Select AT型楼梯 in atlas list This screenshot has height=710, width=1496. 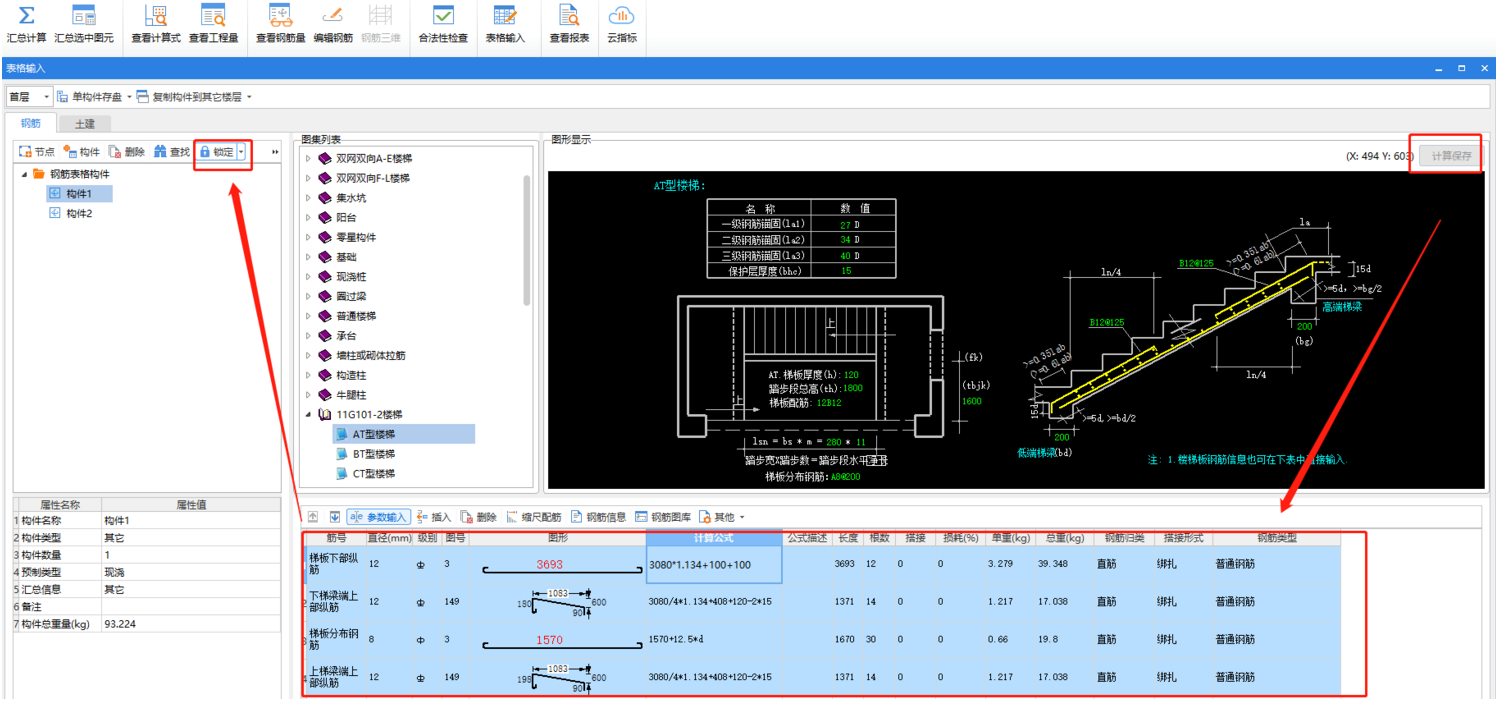coord(403,434)
